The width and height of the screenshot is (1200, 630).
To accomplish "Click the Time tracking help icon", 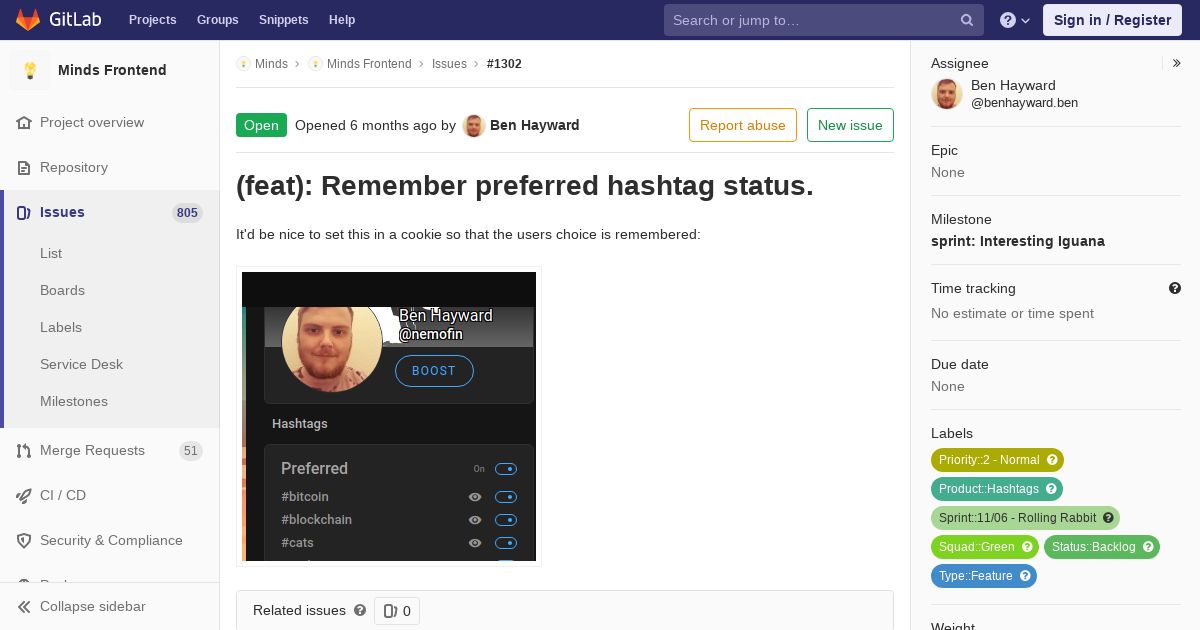I will coord(1175,288).
